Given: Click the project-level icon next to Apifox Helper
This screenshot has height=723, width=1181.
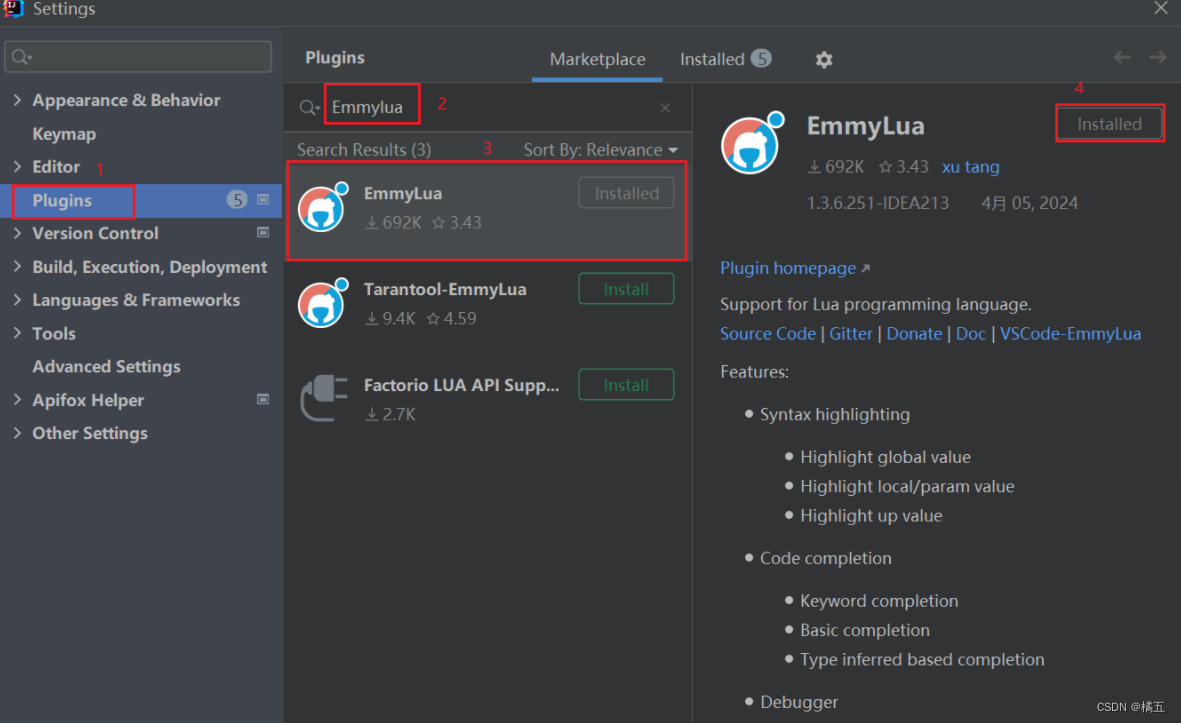Looking at the screenshot, I should (x=263, y=399).
